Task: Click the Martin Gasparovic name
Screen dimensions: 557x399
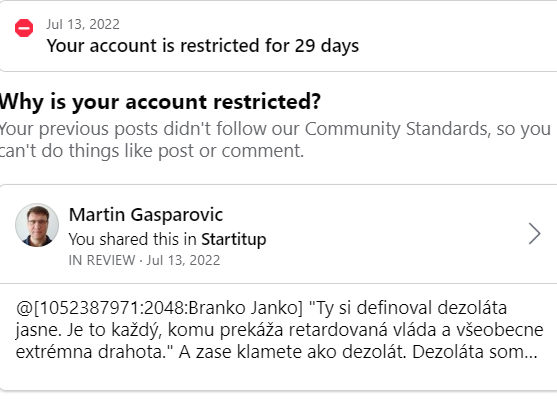Action: [x=146, y=215]
